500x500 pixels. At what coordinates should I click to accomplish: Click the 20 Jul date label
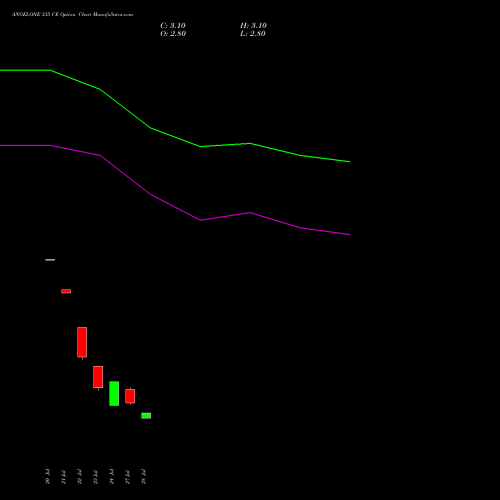click(x=48, y=477)
